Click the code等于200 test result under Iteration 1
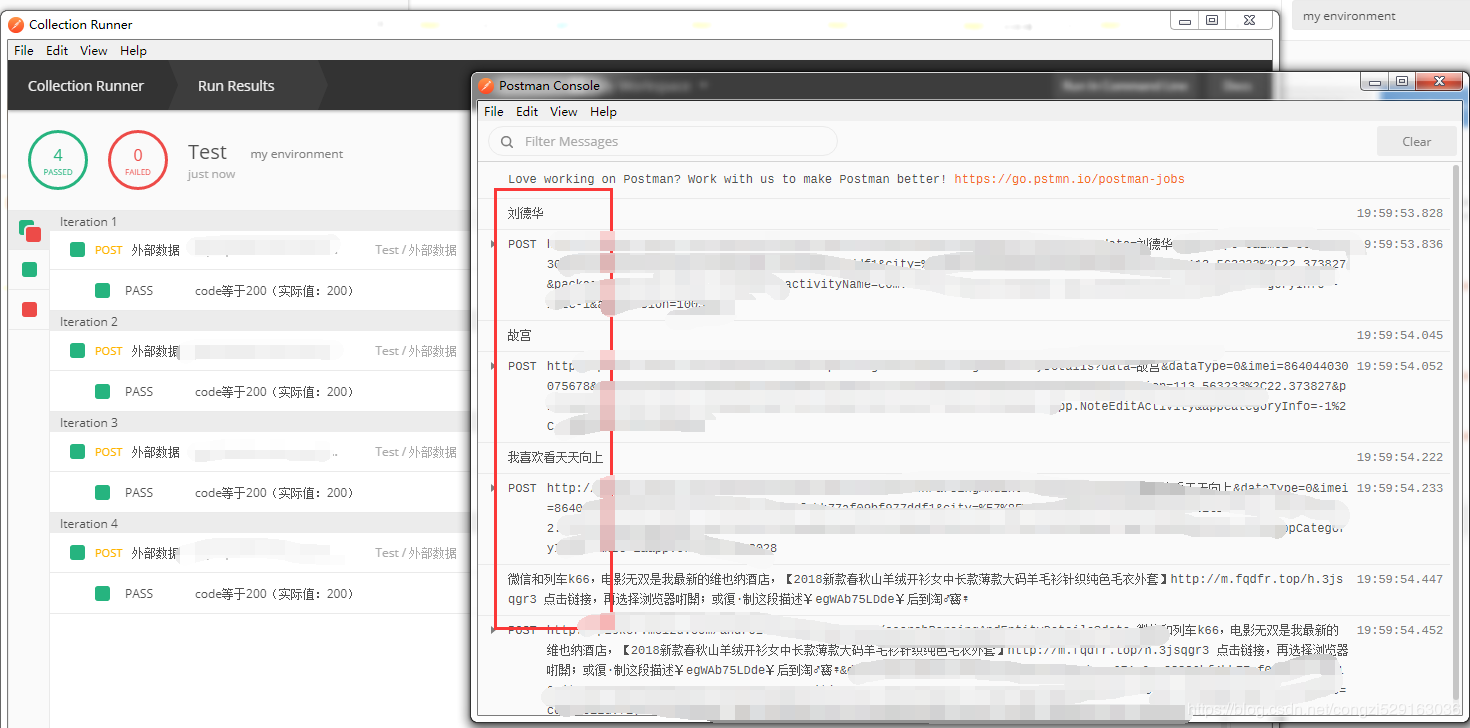1470x728 pixels. click(275, 291)
